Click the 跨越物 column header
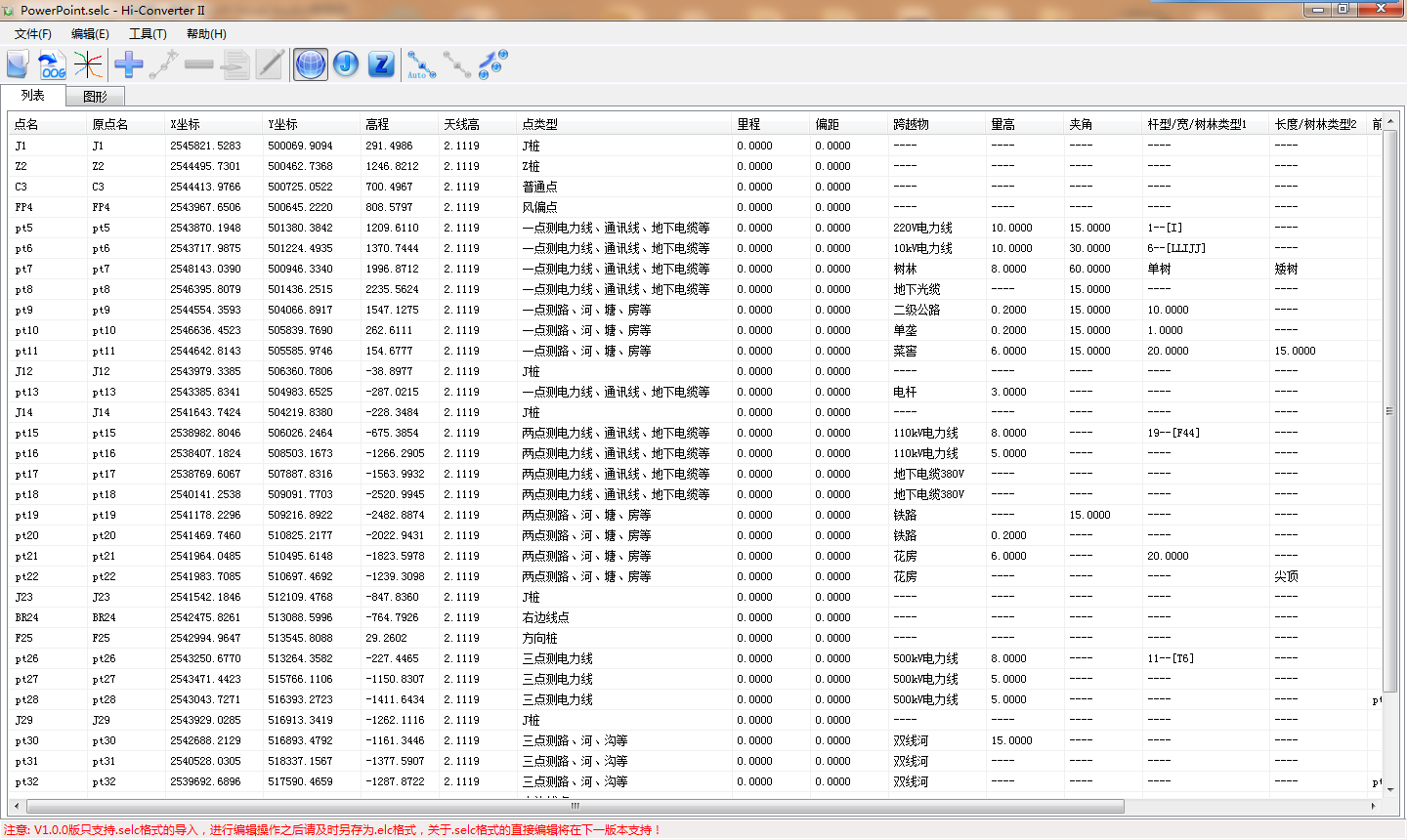Image resolution: width=1407 pixels, height=840 pixels. (937, 124)
